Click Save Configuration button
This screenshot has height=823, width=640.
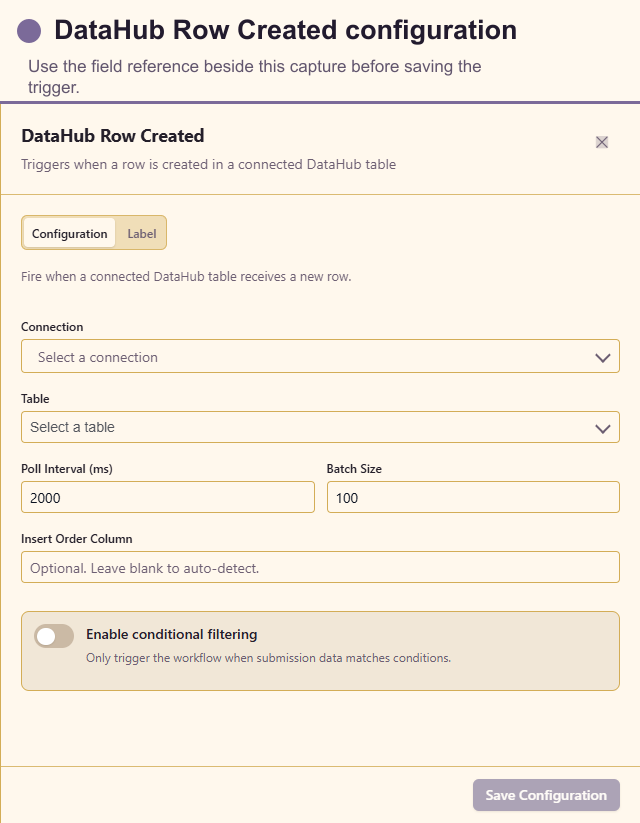tap(546, 795)
